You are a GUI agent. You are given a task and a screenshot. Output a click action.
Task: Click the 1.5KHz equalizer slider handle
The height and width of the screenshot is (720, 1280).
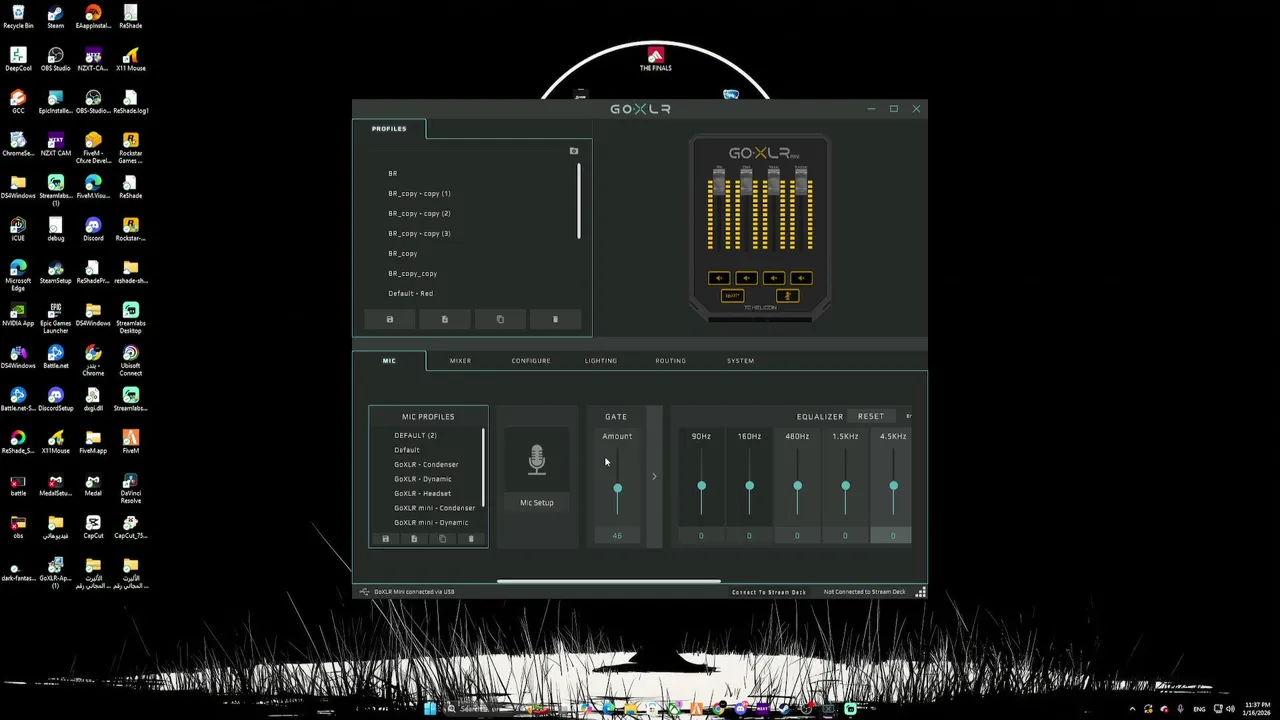point(845,486)
